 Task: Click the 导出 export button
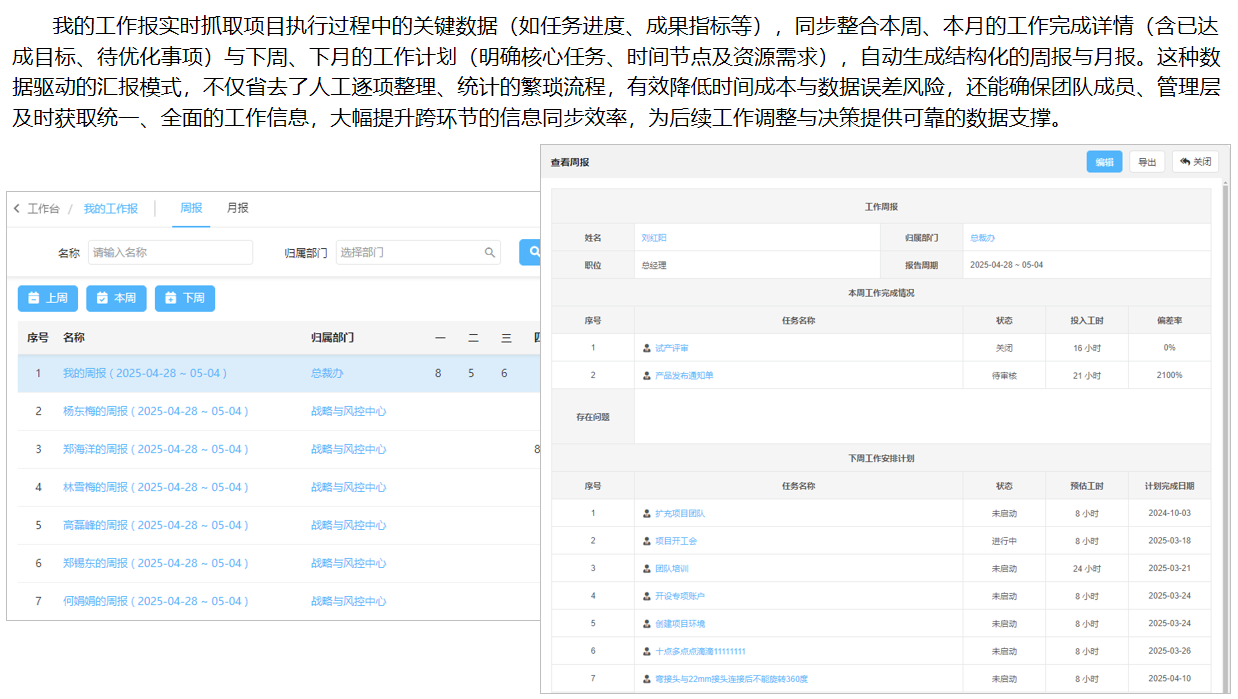pyautogui.click(x=1146, y=161)
